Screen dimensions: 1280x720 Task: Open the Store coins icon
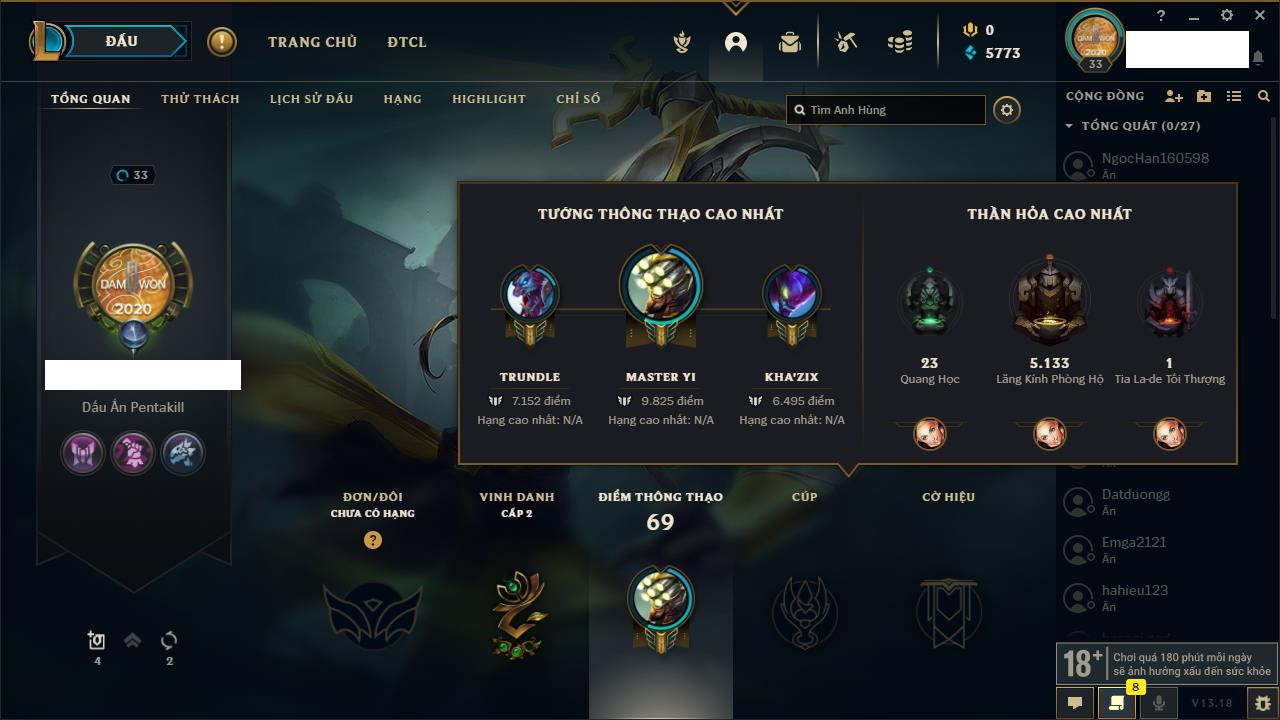(x=900, y=42)
